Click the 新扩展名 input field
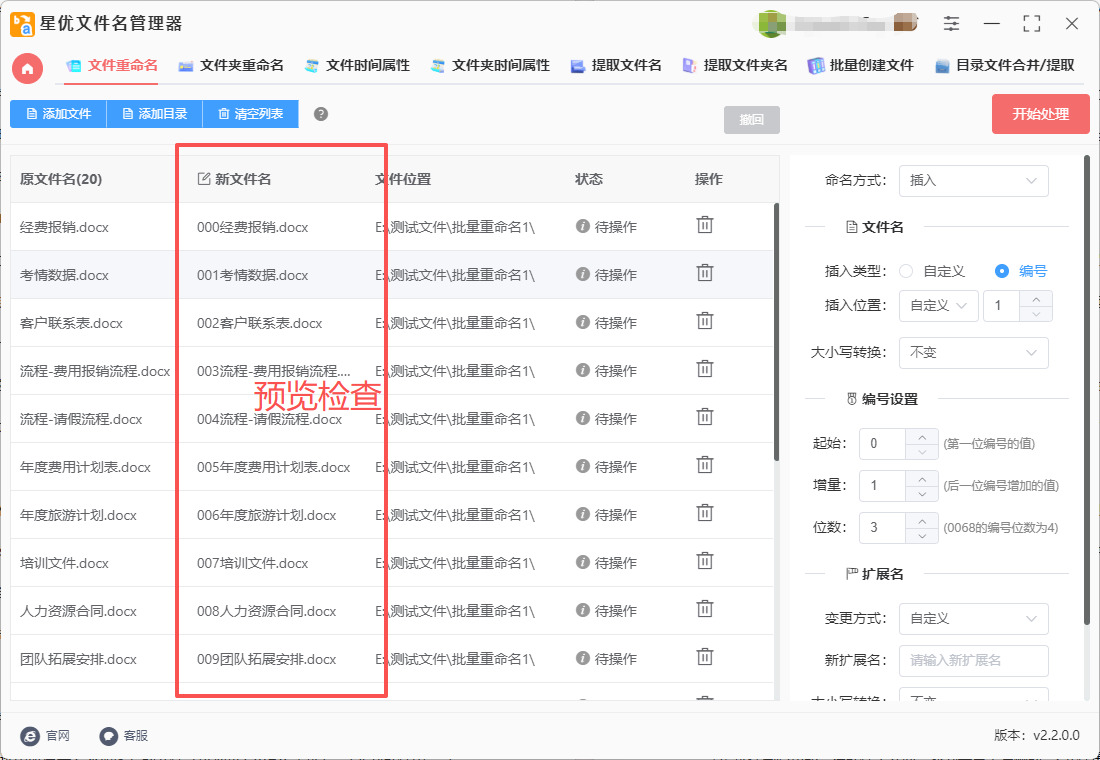The image size is (1100, 760). 974,660
